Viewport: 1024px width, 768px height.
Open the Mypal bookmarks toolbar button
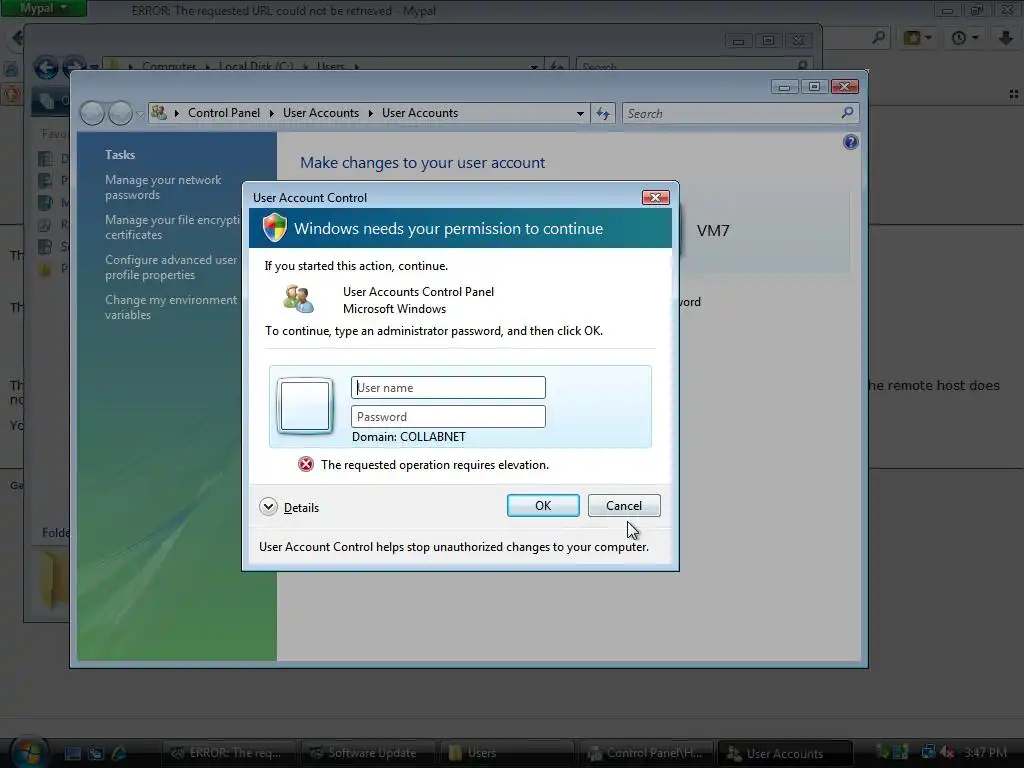[917, 38]
